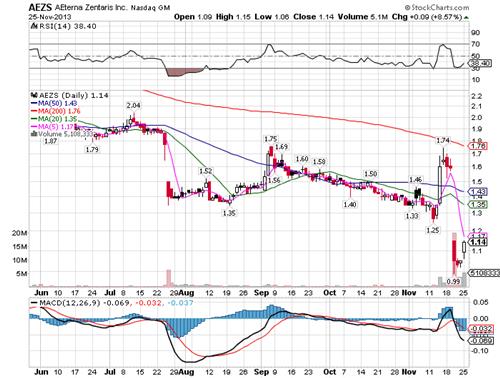Click the small icon before RSI(14)

click(x=34, y=26)
